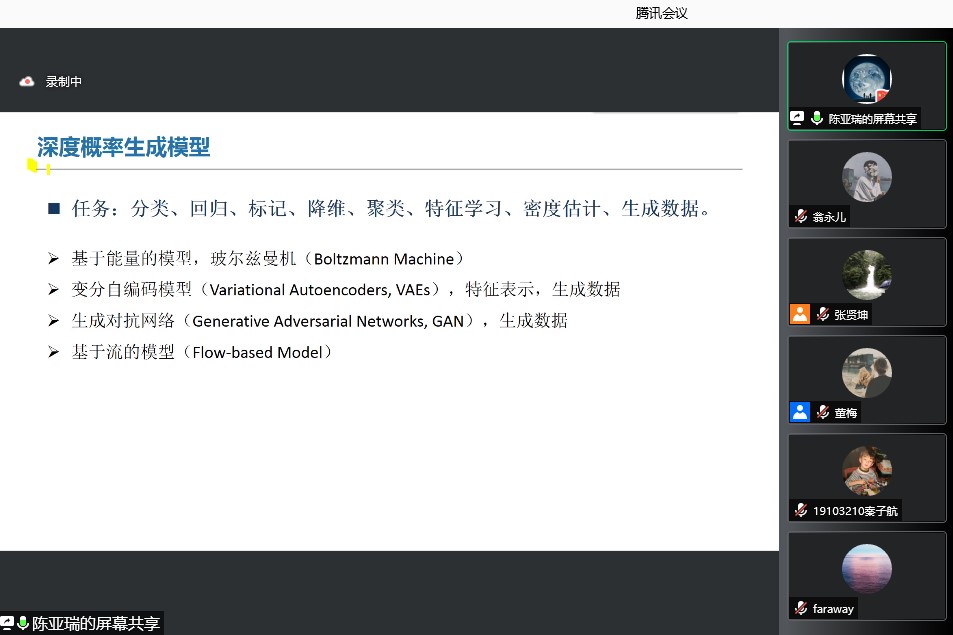
Task: Click the yellow marker under the slide title
Action: [33, 166]
